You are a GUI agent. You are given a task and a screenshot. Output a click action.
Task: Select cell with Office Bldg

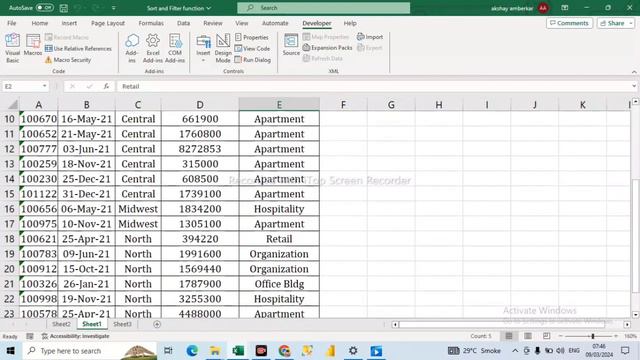coord(279,284)
